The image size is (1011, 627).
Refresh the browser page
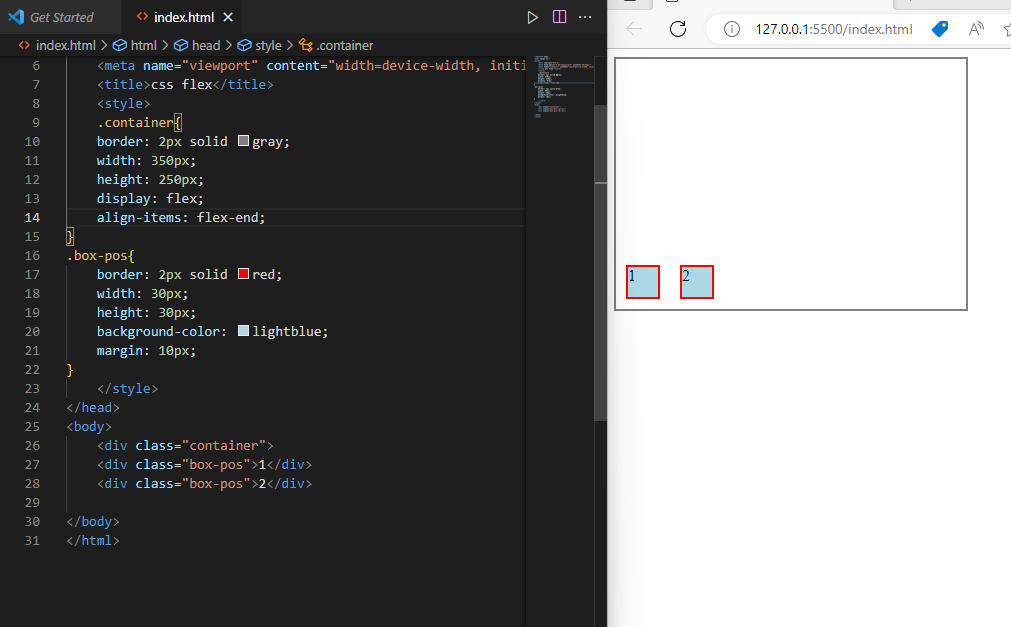pos(678,29)
